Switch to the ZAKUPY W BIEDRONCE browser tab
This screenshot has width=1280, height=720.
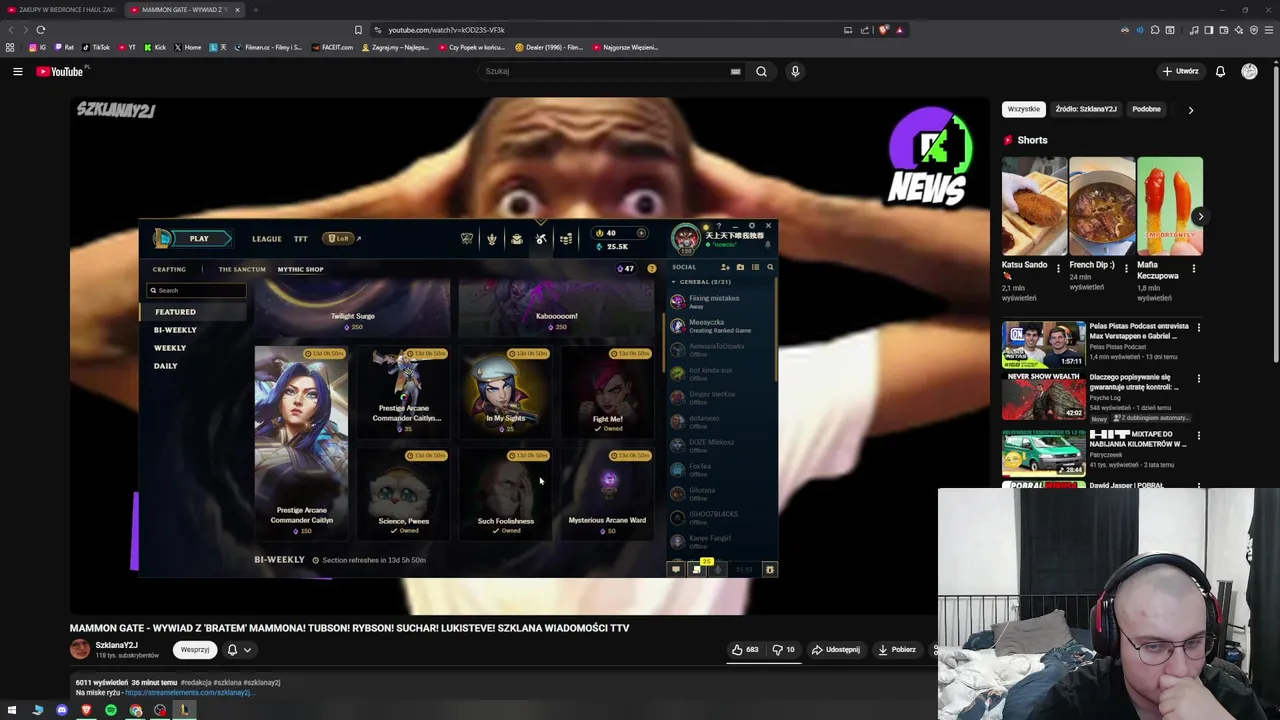[x=62, y=10]
